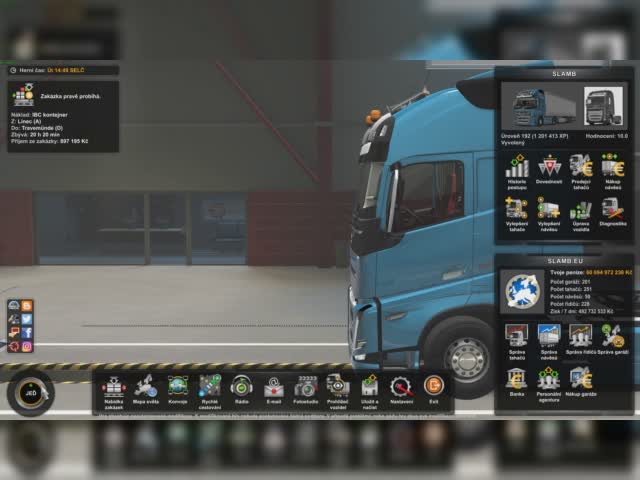
Task: Click the Hodnocení rating value
Action: pos(607,136)
